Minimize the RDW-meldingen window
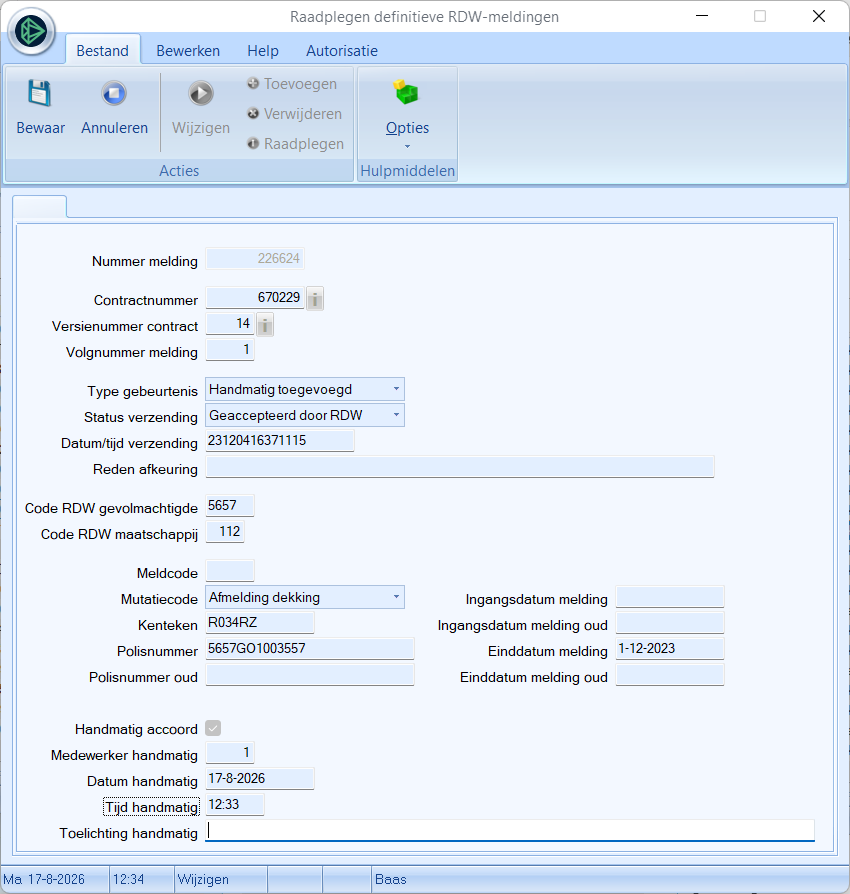The width and height of the screenshot is (850, 894). coord(702,16)
